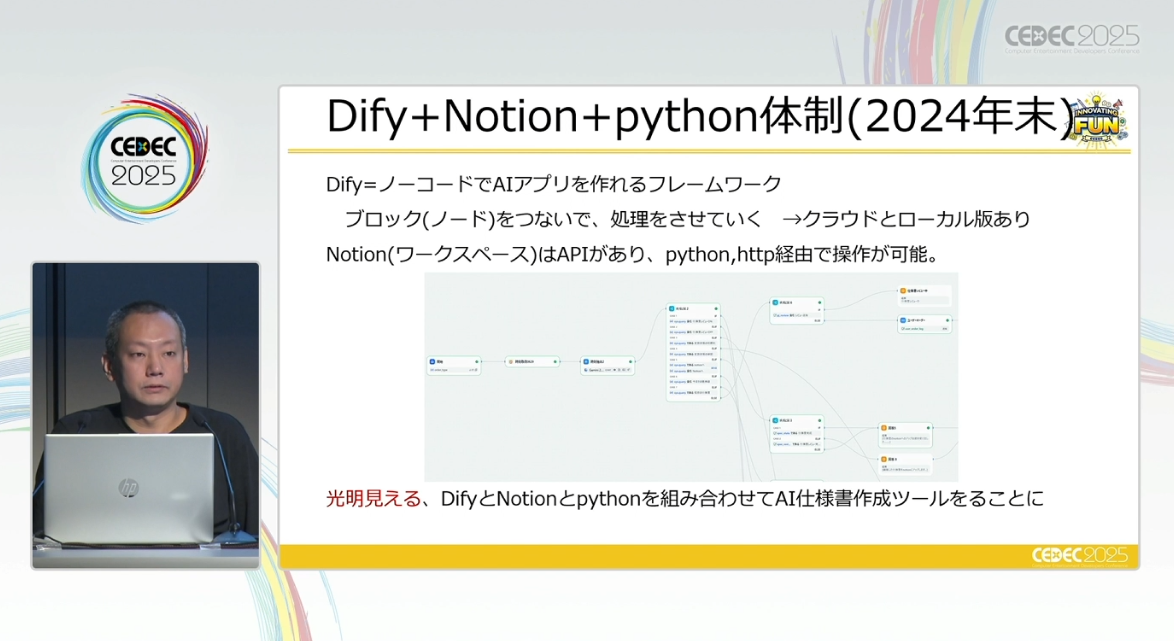Click the red text '光明見える'

374,499
